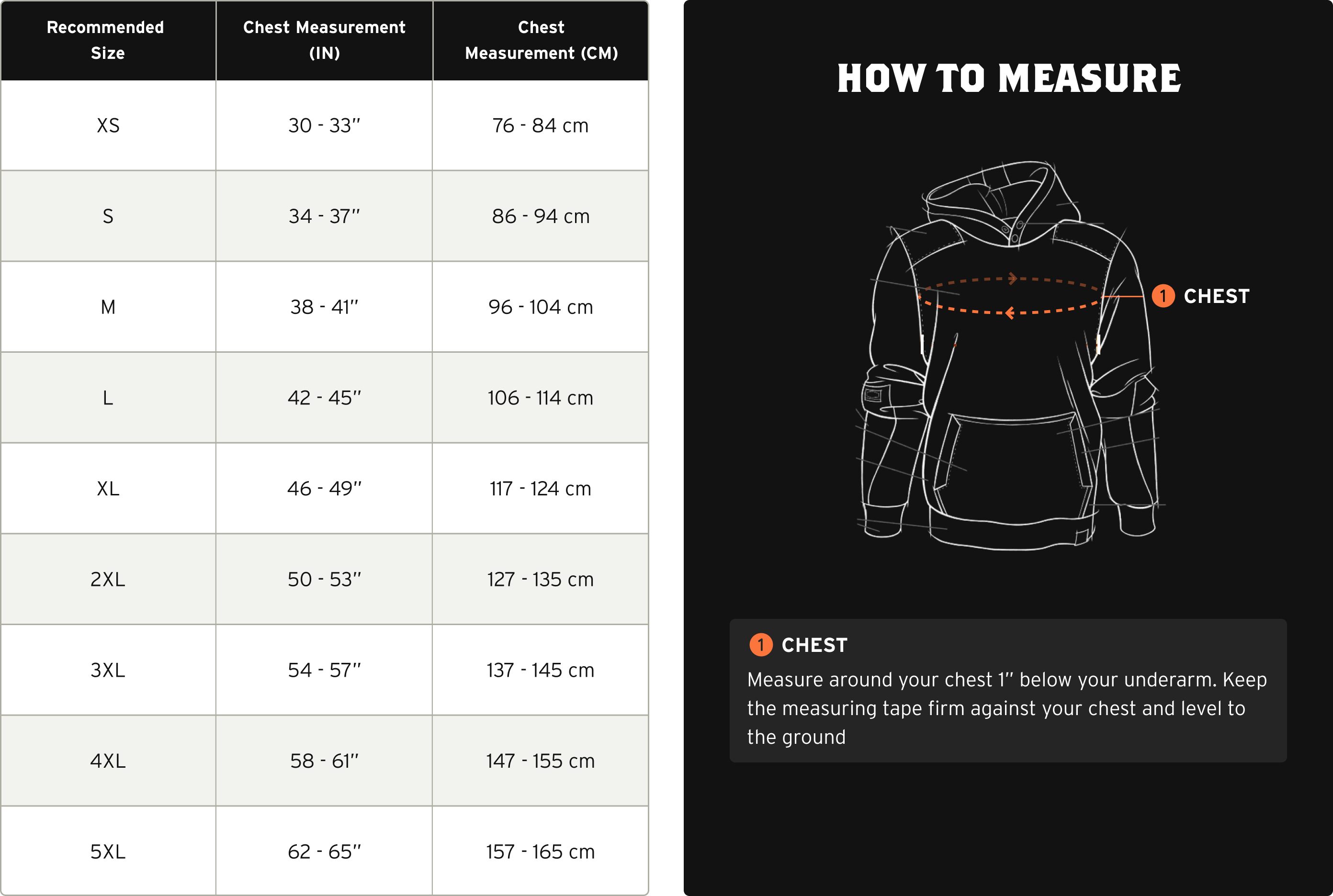Click the orange arrow on chest measurement line
The height and width of the screenshot is (896, 1333).
coord(1010,313)
